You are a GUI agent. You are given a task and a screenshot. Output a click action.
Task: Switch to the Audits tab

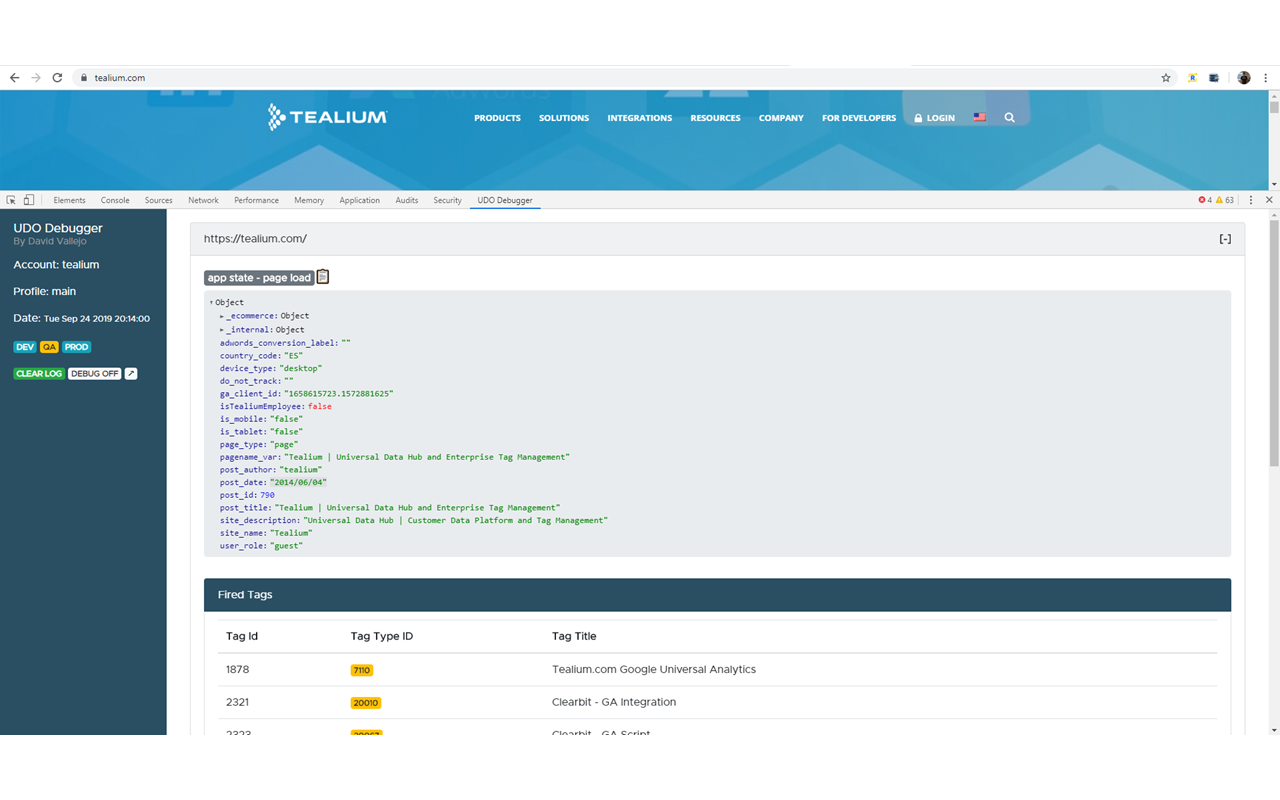(406, 200)
